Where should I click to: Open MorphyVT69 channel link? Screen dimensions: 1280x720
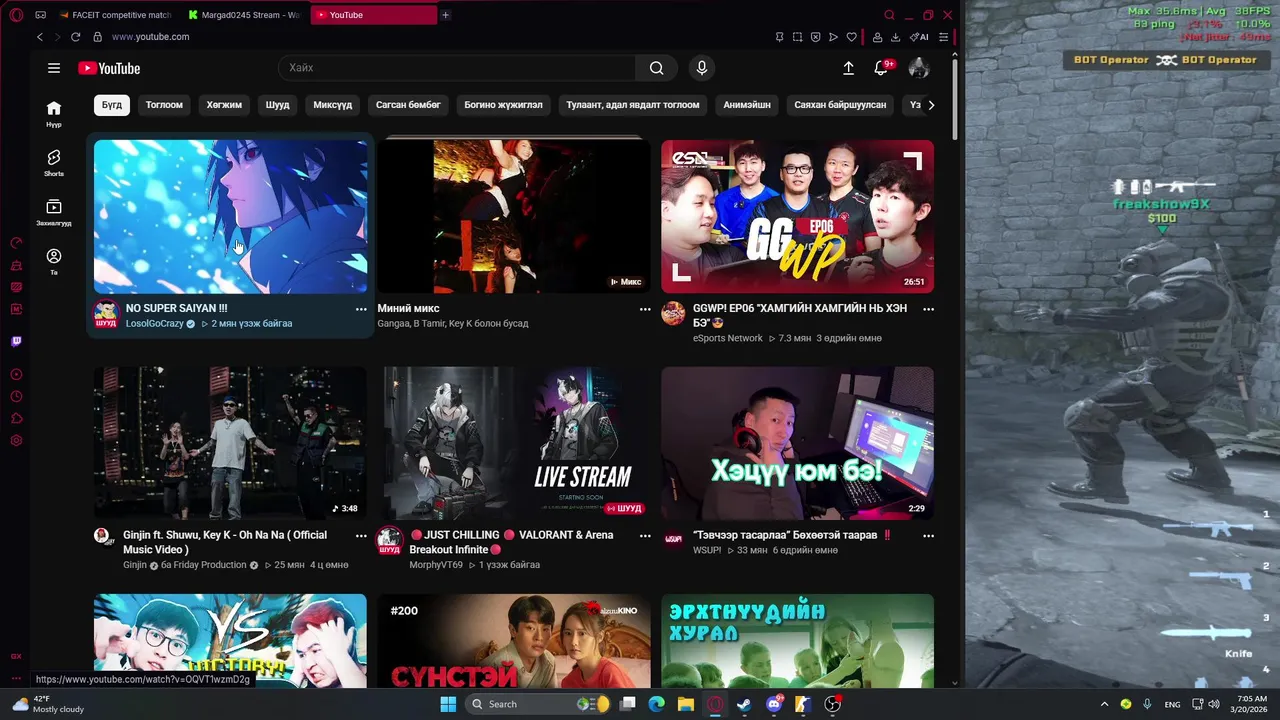click(x=436, y=565)
